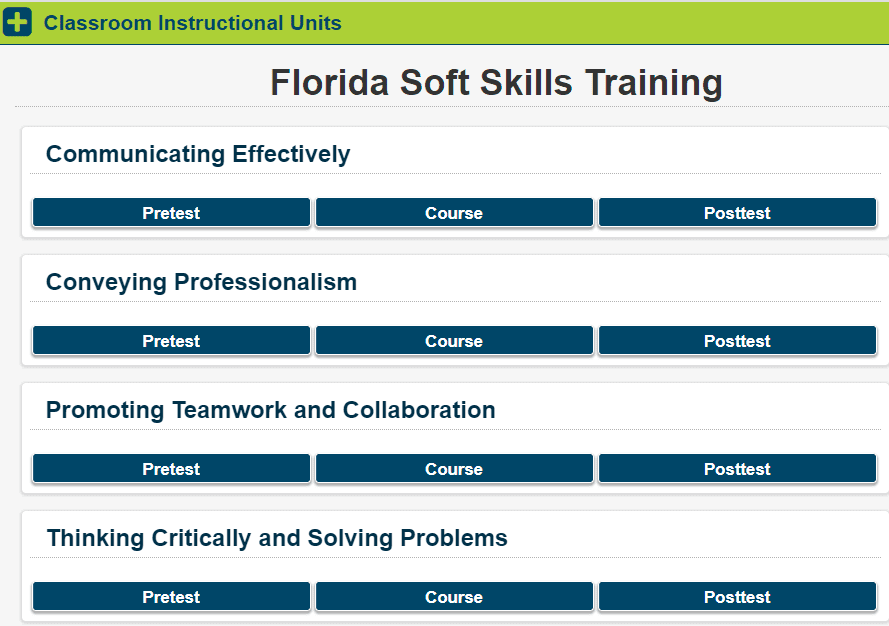Take the Thinking Critically and Solving Problems Posttest
Viewport: 889px width, 626px height.
pyautogui.click(x=737, y=597)
